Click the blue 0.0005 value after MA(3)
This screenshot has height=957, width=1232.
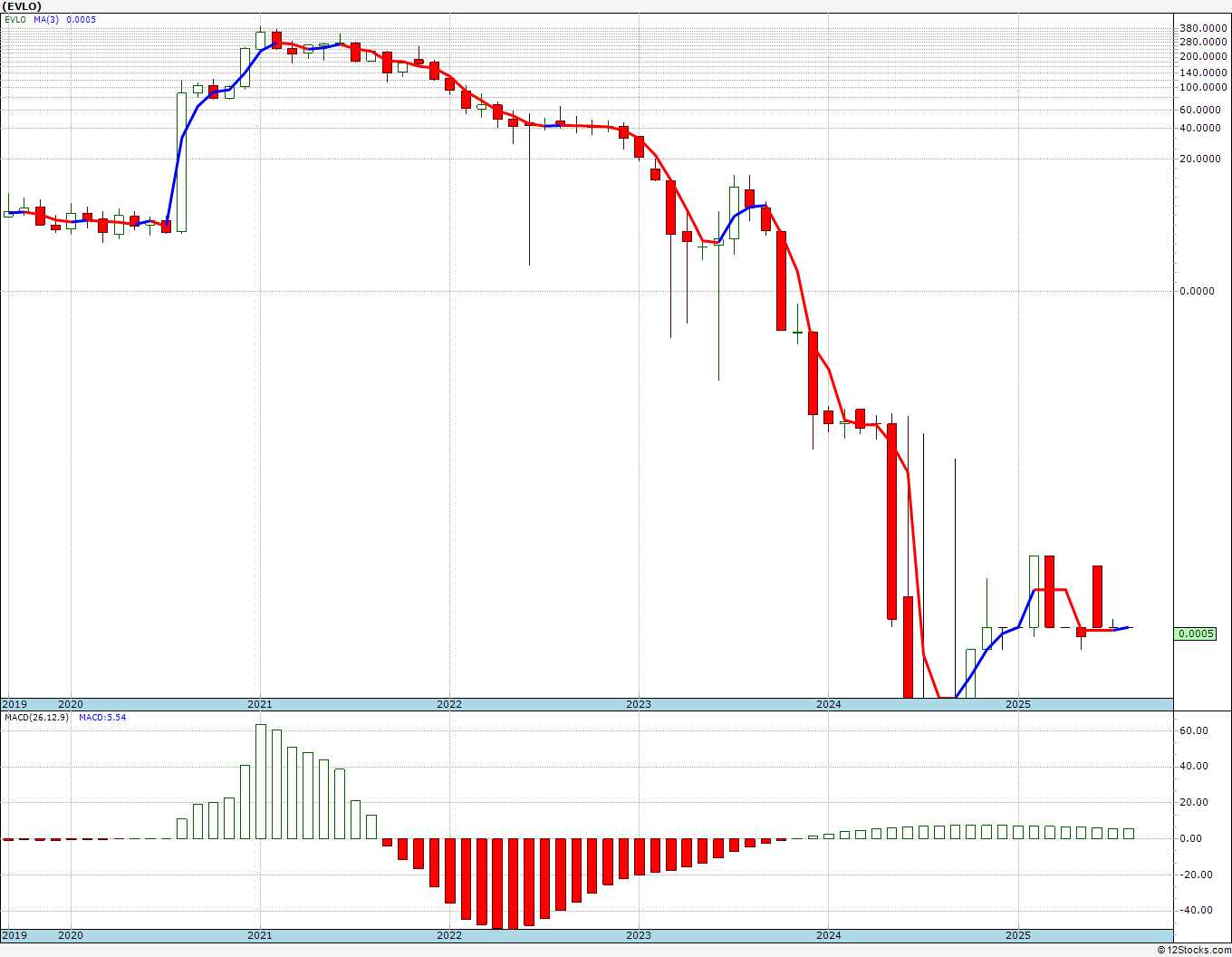(81, 19)
